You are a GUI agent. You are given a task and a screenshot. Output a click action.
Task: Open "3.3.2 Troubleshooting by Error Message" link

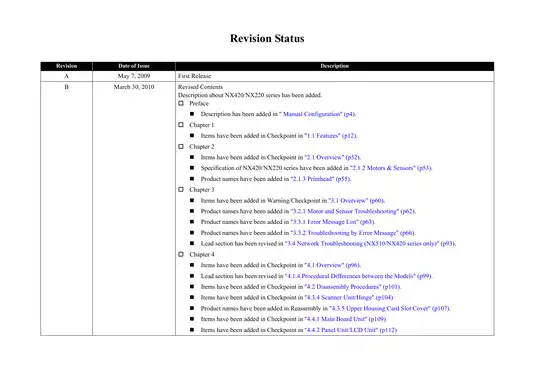[x=352, y=233]
